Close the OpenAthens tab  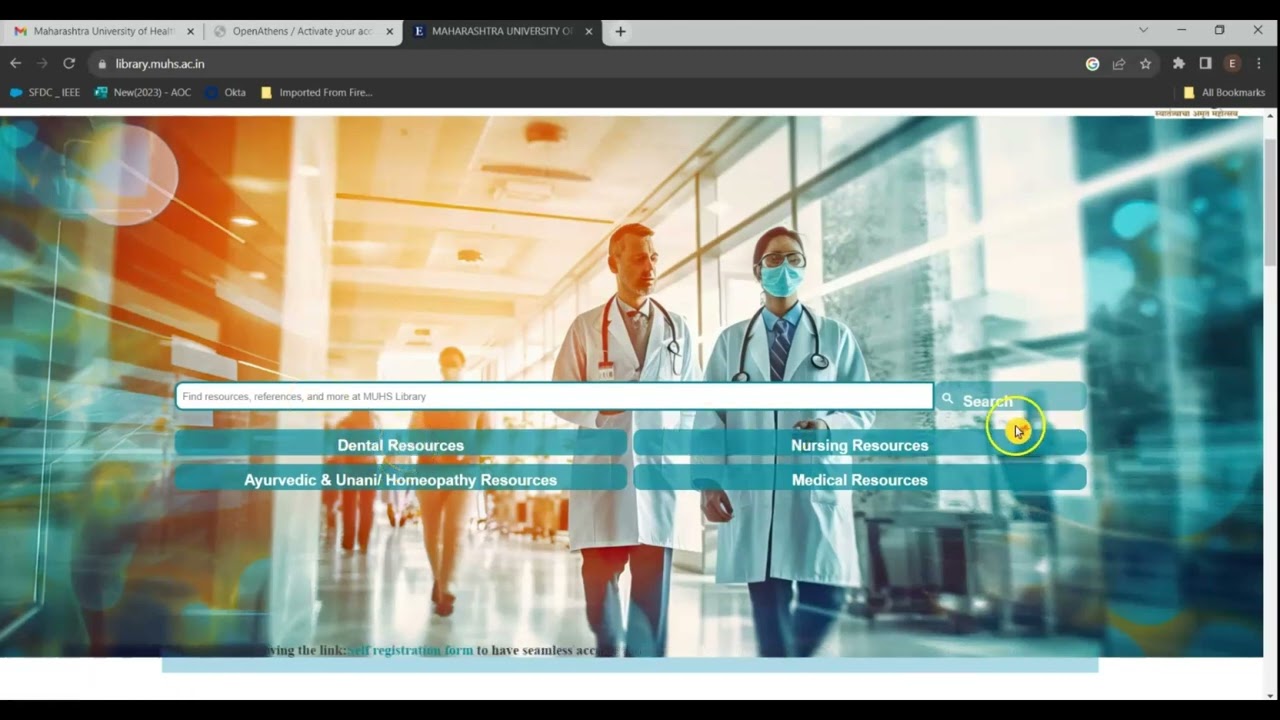pos(390,31)
